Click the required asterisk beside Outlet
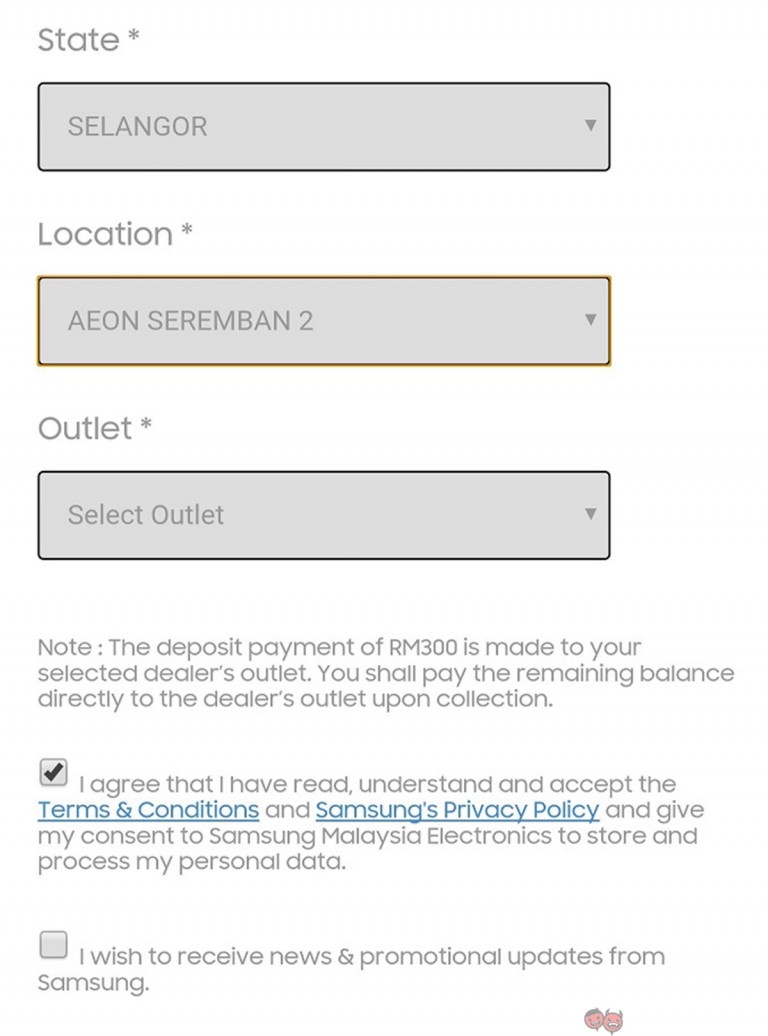768x1036 pixels. click(x=146, y=426)
